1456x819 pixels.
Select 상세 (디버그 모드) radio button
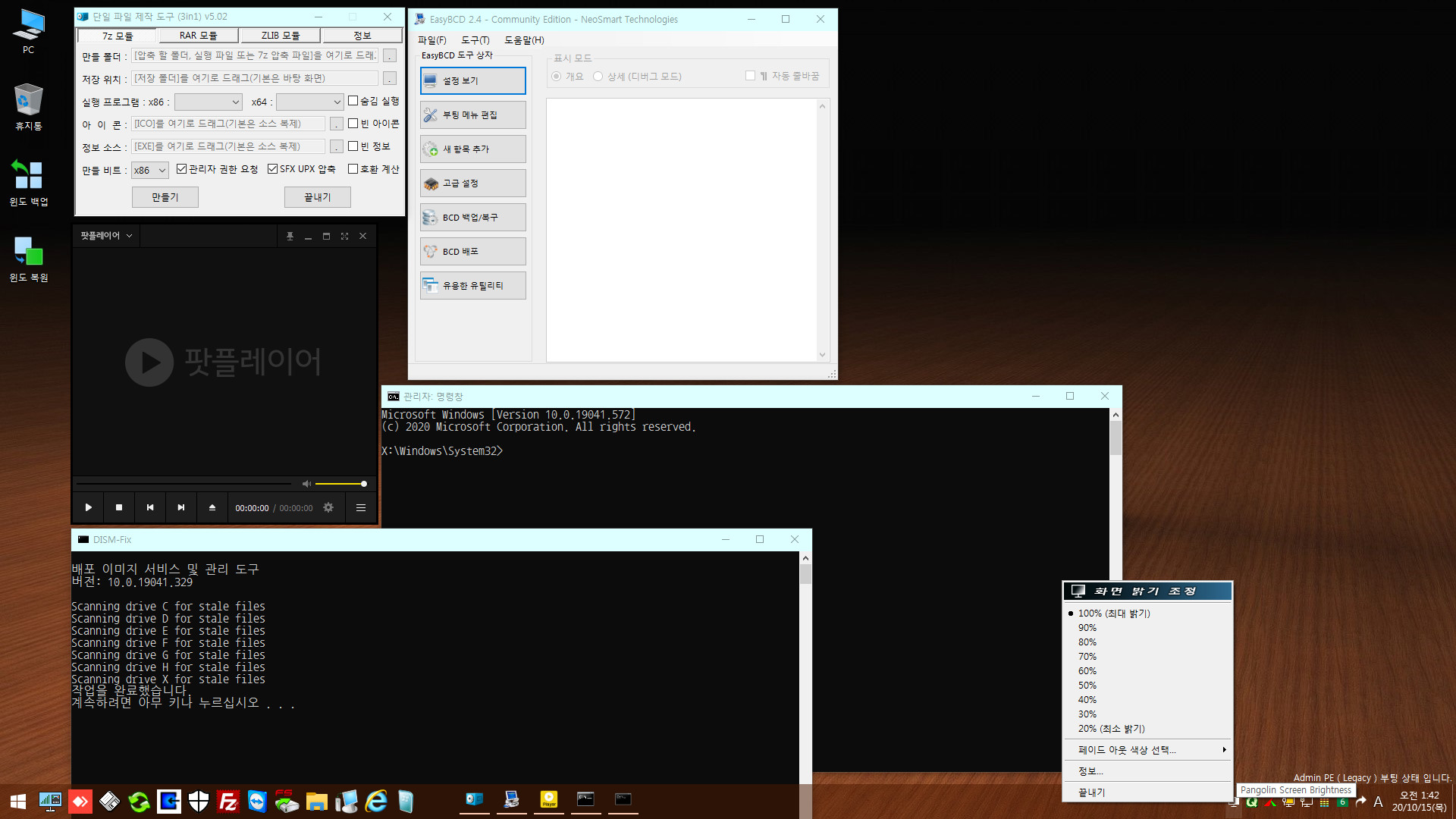click(598, 76)
